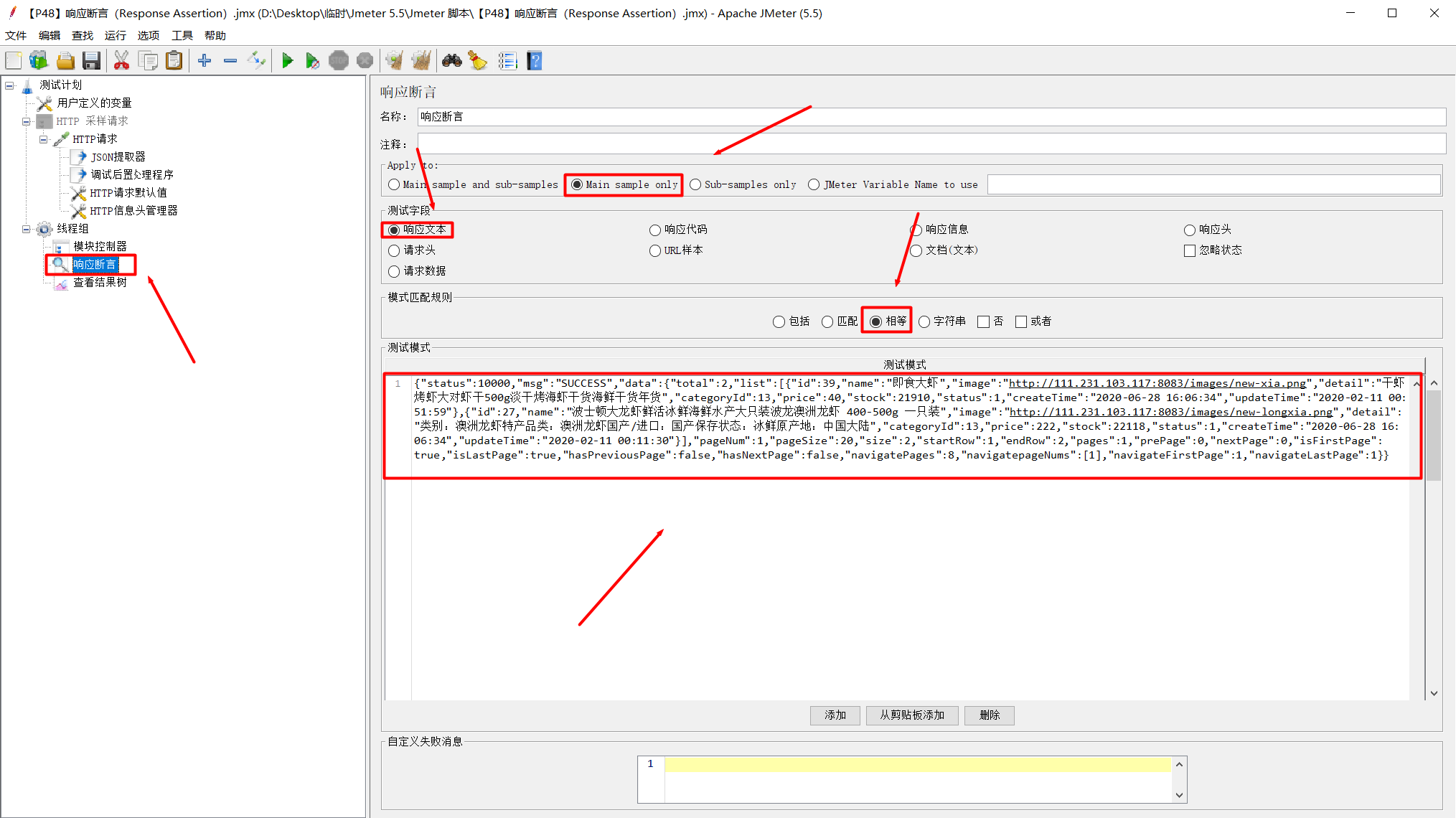Collapse the HTTP请求 tree node
1456x818 pixels.
(44, 139)
